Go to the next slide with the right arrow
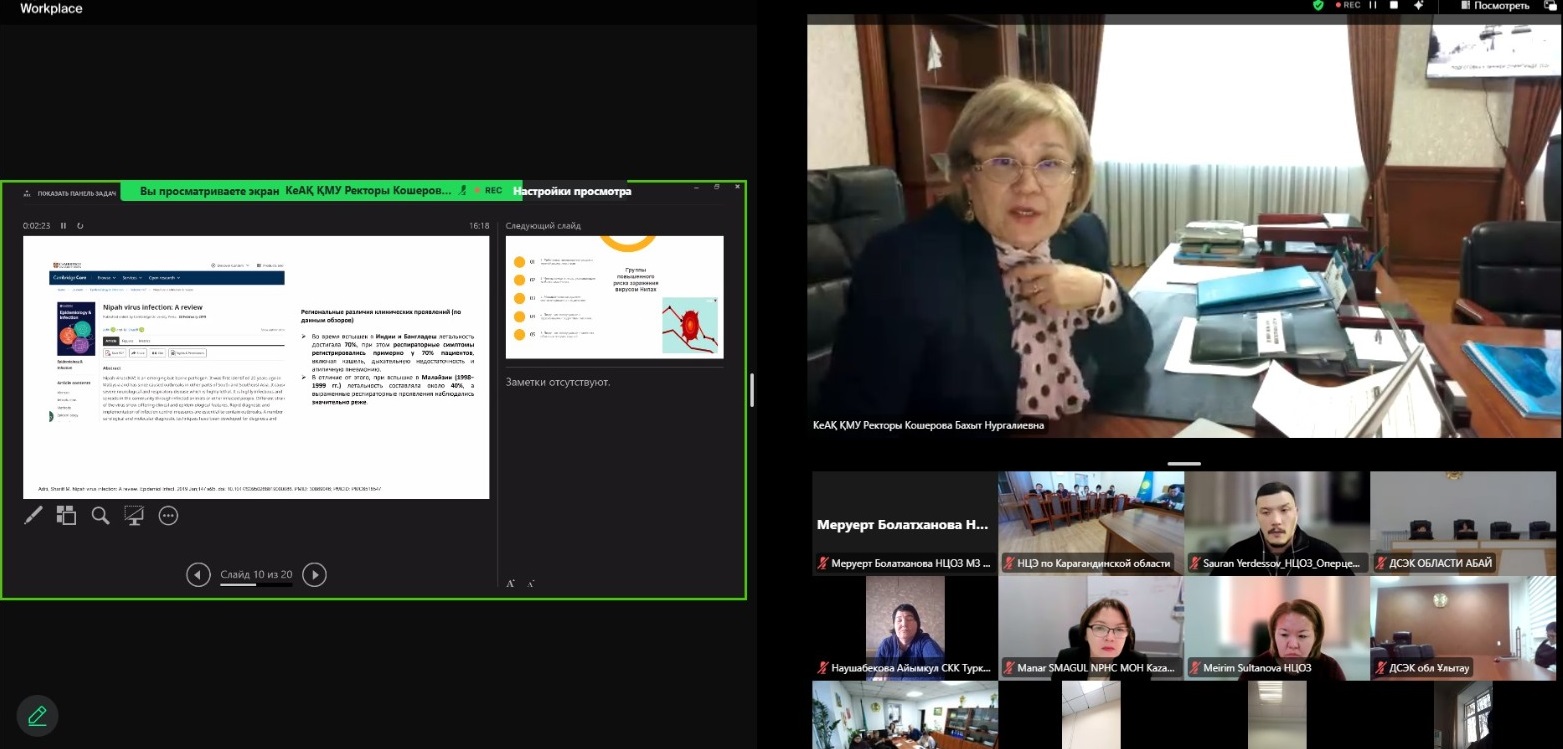This screenshot has width=1563, height=749. (314, 574)
